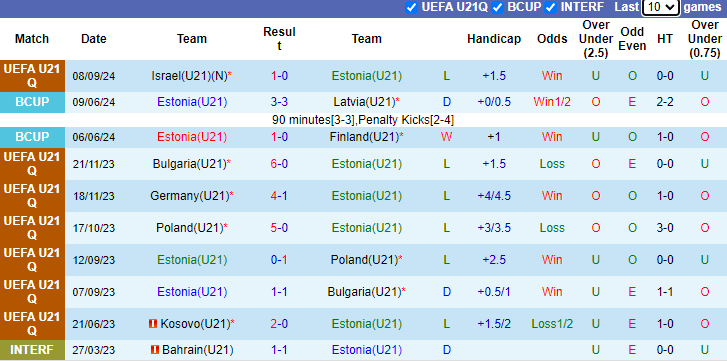
Task: Click the date 17/10/23
Action: (94, 228)
